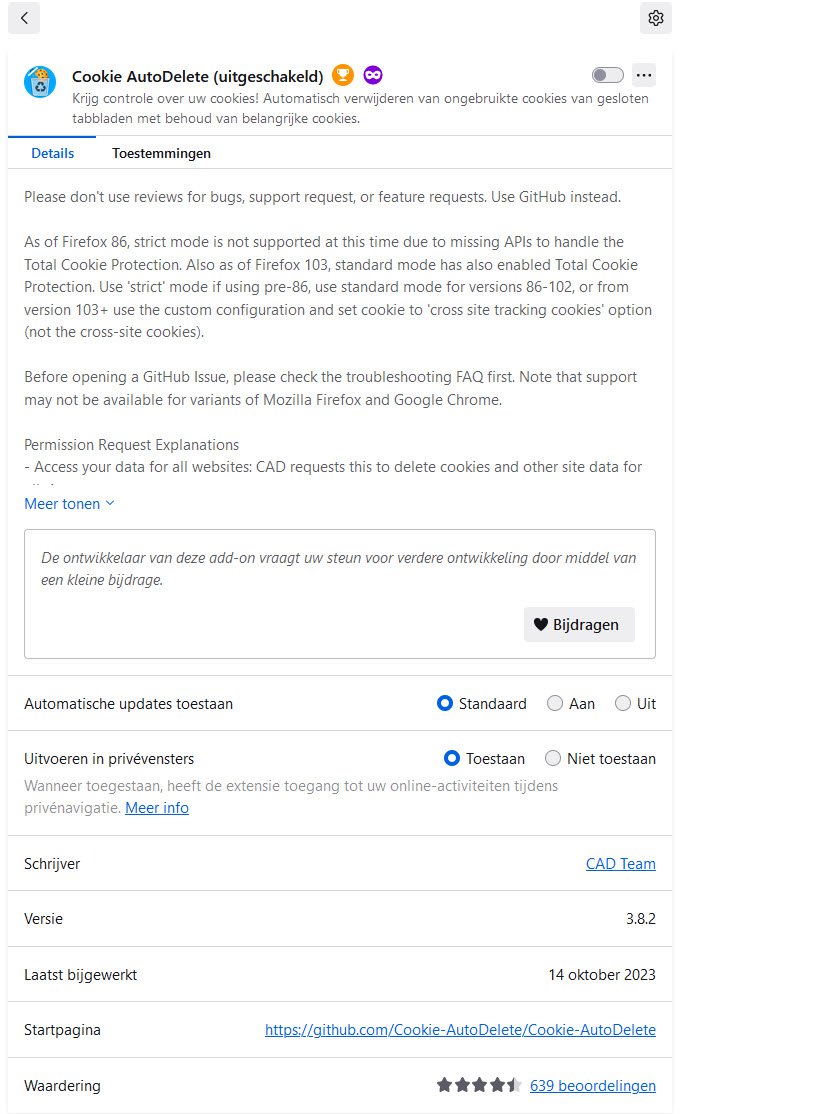This screenshot has width=830, height=1114.
Task: Select Standaard for automatic updates
Action: pyautogui.click(x=444, y=703)
